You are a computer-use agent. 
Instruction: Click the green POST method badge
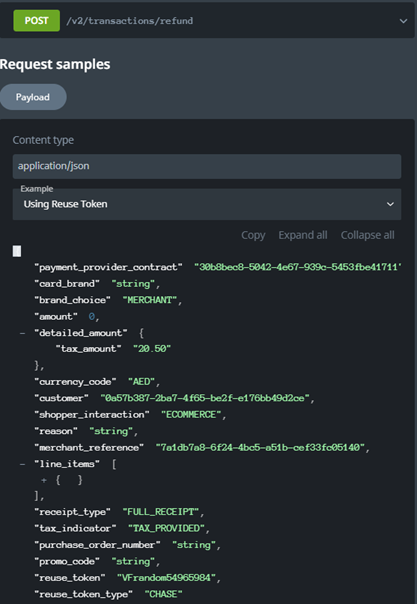coord(37,20)
